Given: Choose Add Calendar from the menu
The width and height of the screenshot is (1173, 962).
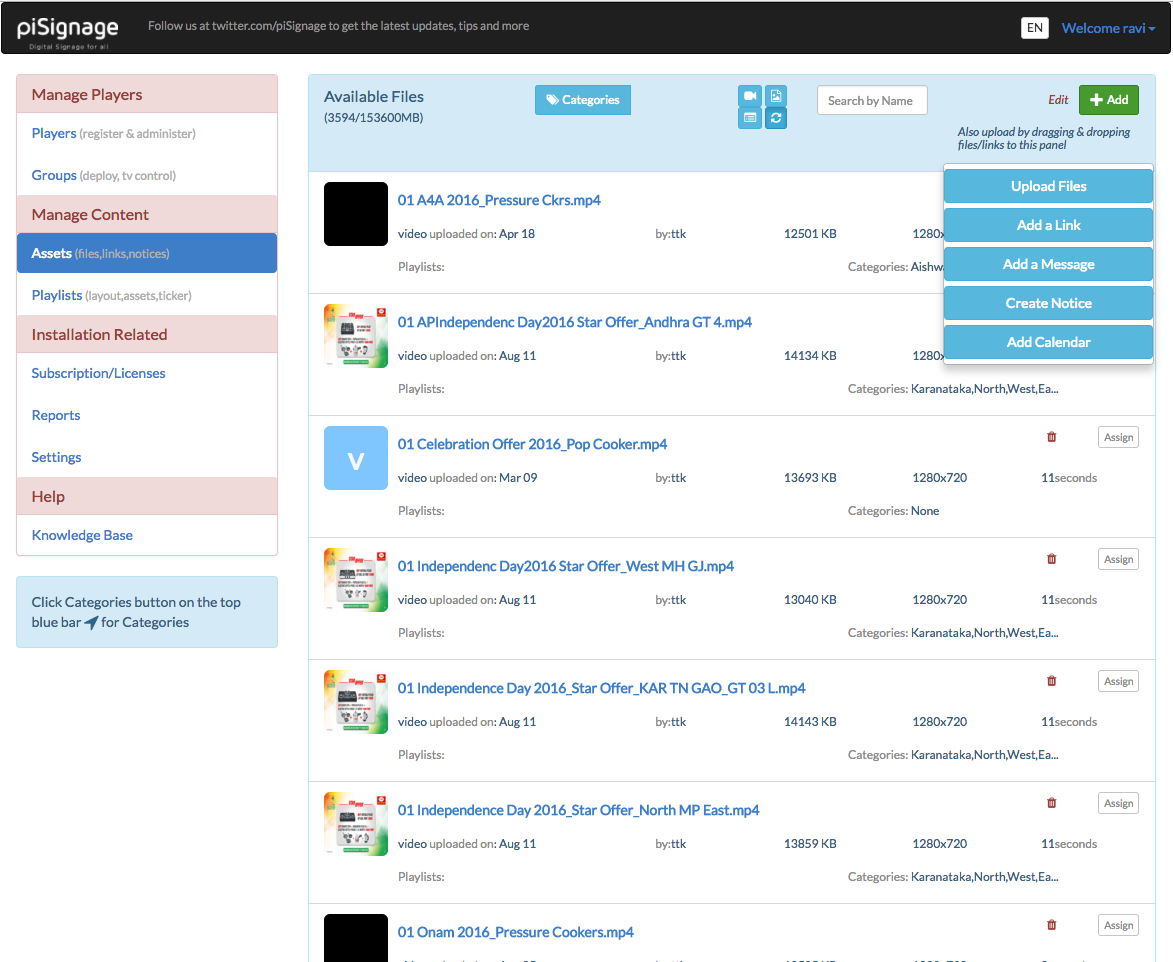Looking at the screenshot, I should pos(1048,342).
